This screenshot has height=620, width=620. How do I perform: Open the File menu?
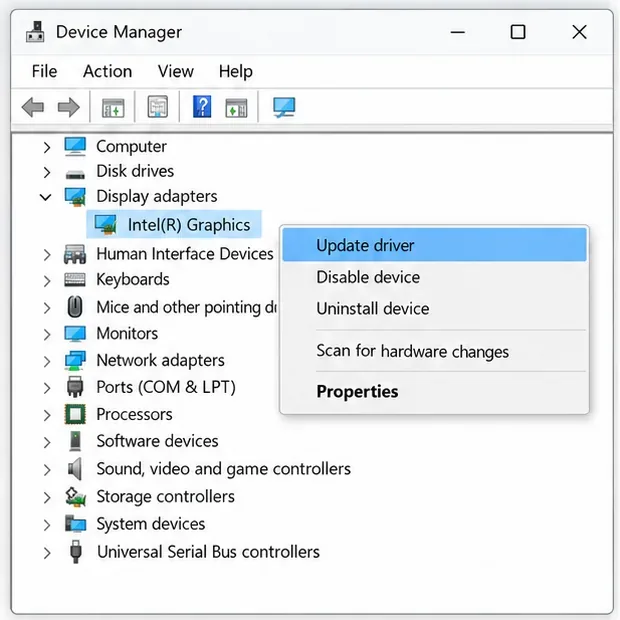44,72
